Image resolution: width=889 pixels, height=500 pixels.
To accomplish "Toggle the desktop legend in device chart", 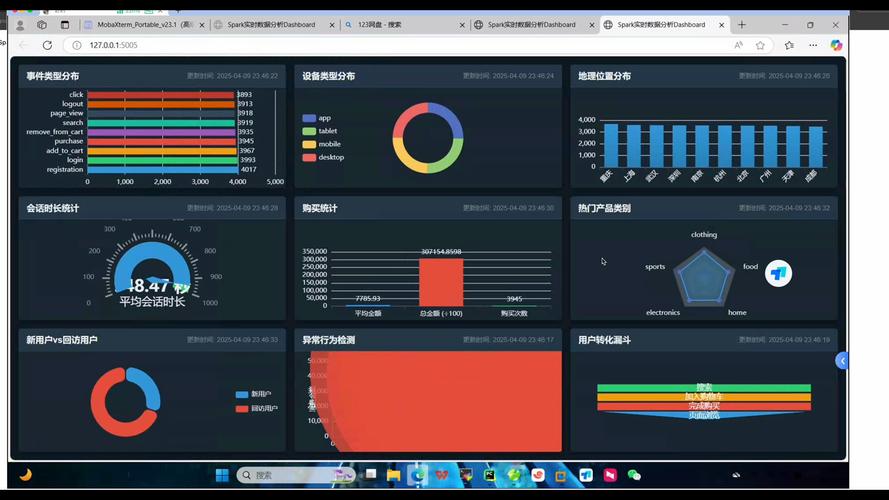I will [323, 157].
